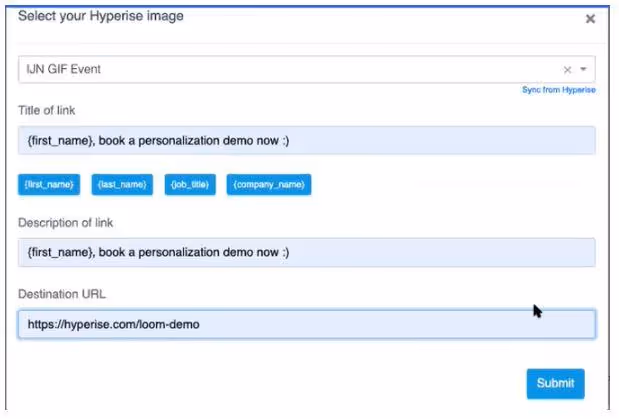
Task: Submit the Hyperise image form
Action: 555,383
